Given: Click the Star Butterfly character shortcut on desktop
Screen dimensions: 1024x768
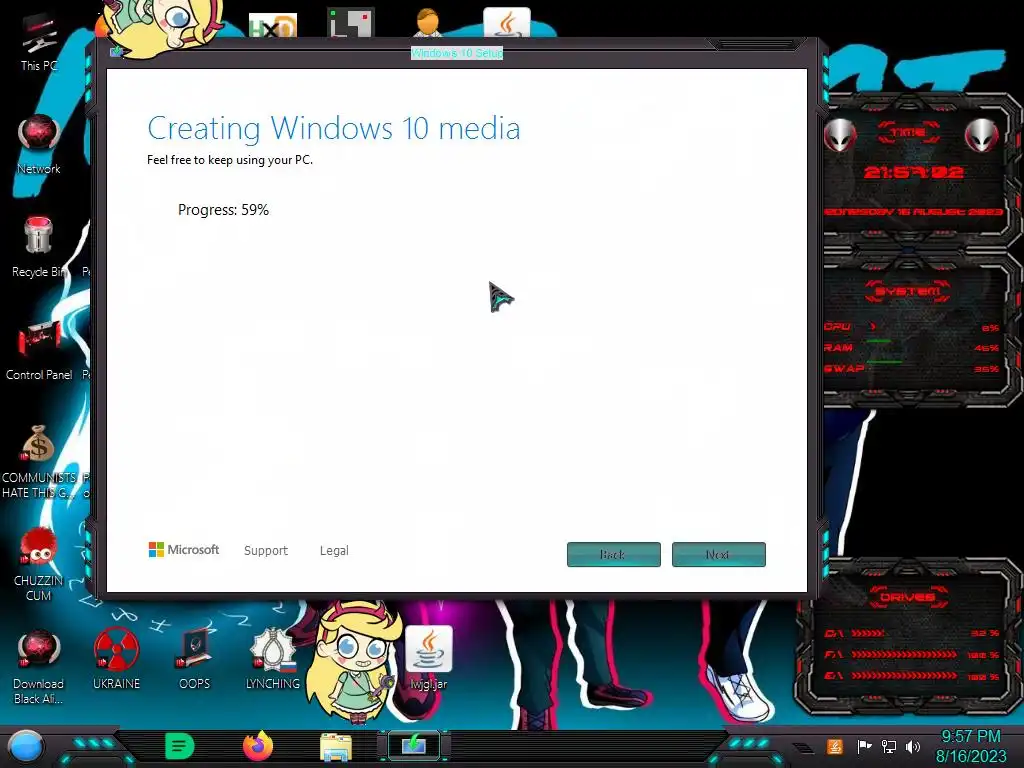Looking at the screenshot, I should tap(353, 660).
